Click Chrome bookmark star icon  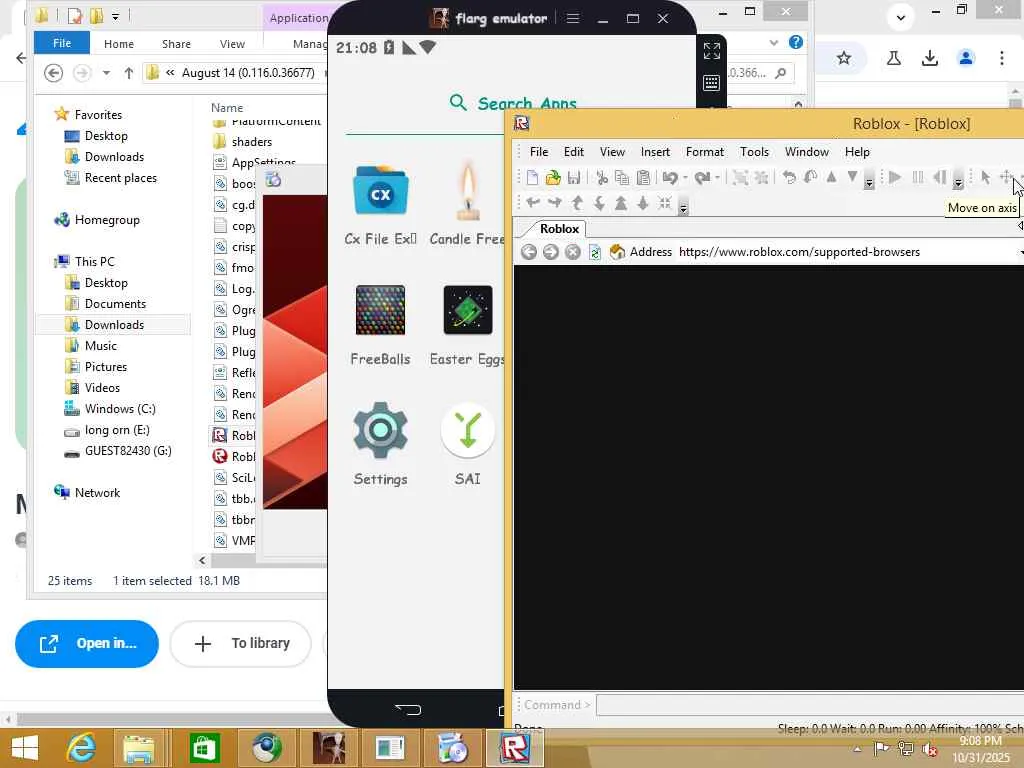[x=844, y=58]
